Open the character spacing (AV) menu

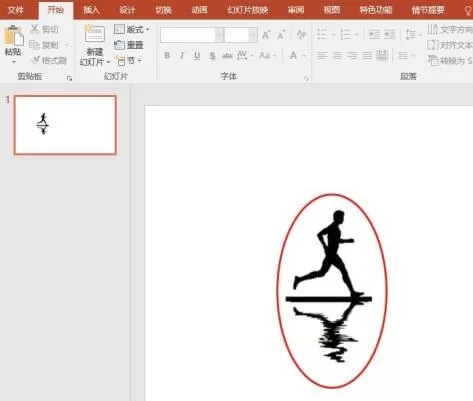[245, 56]
